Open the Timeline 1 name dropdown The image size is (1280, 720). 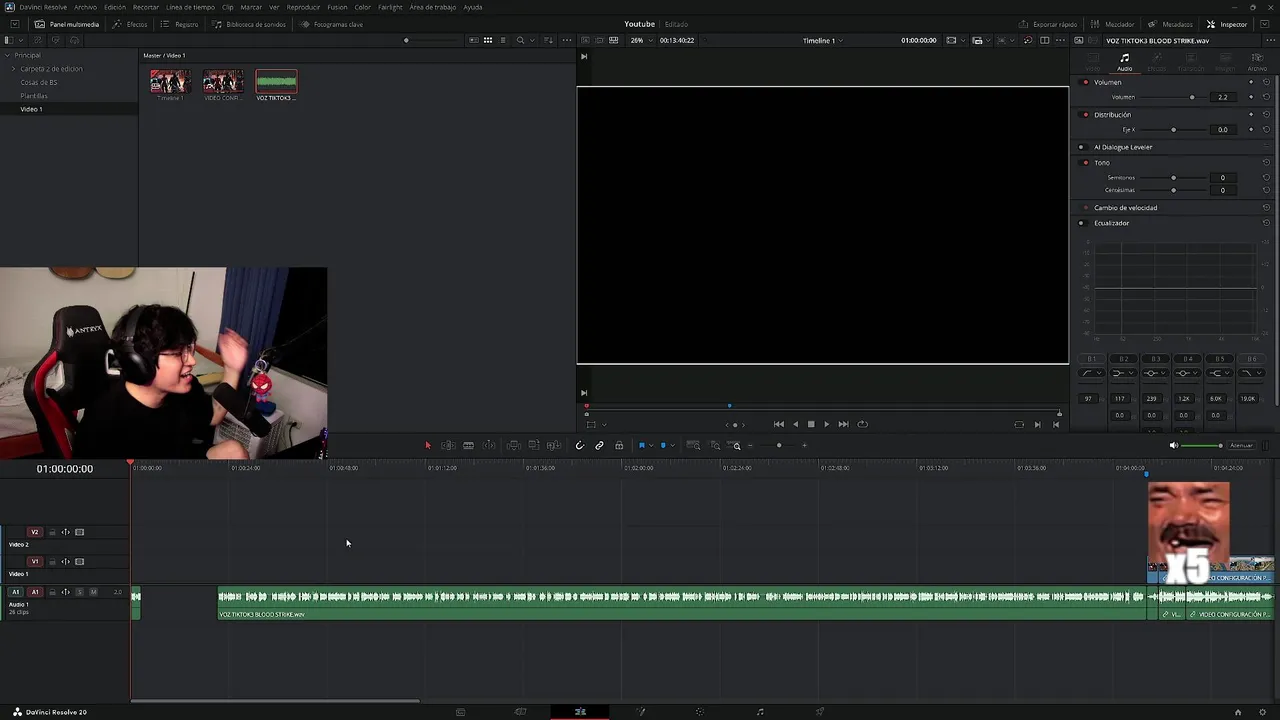click(822, 40)
